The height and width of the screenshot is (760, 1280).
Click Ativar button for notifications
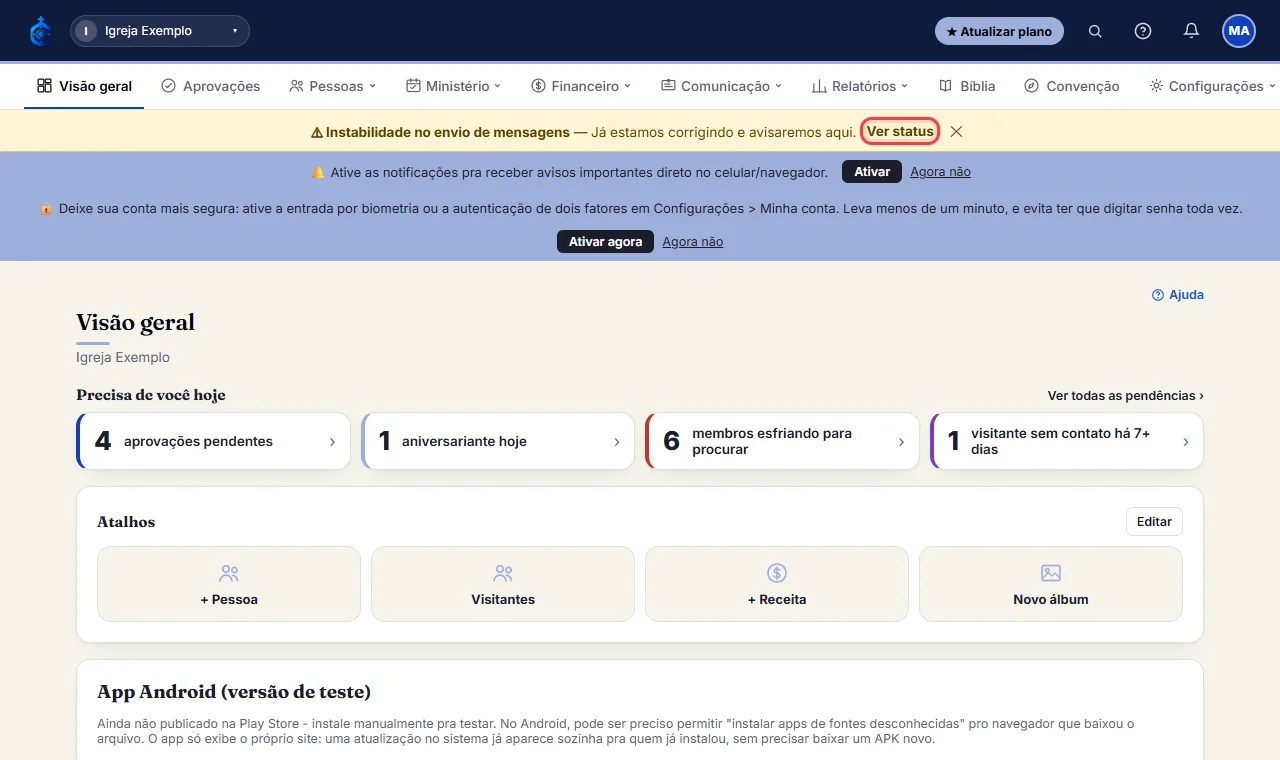[872, 172]
